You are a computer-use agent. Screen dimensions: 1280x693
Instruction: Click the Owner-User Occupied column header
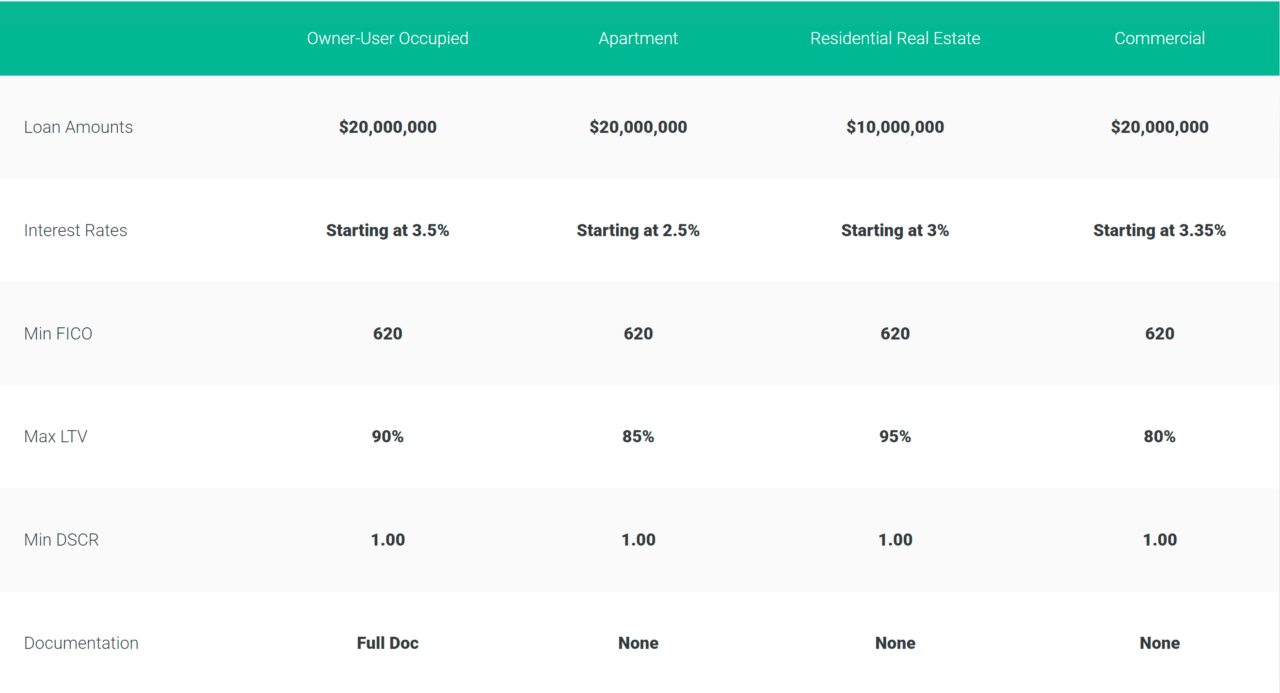(387, 38)
